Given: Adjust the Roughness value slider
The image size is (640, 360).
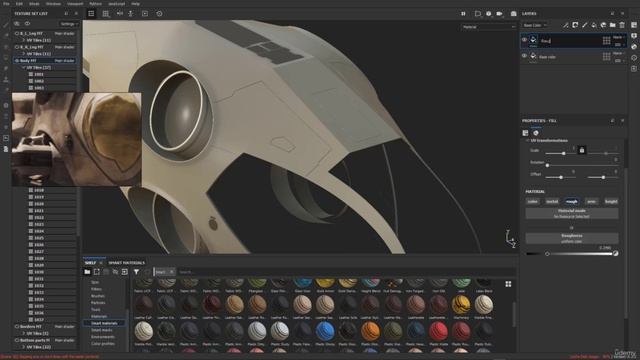Looking at the screenshot, I should [x=572, y=254].
